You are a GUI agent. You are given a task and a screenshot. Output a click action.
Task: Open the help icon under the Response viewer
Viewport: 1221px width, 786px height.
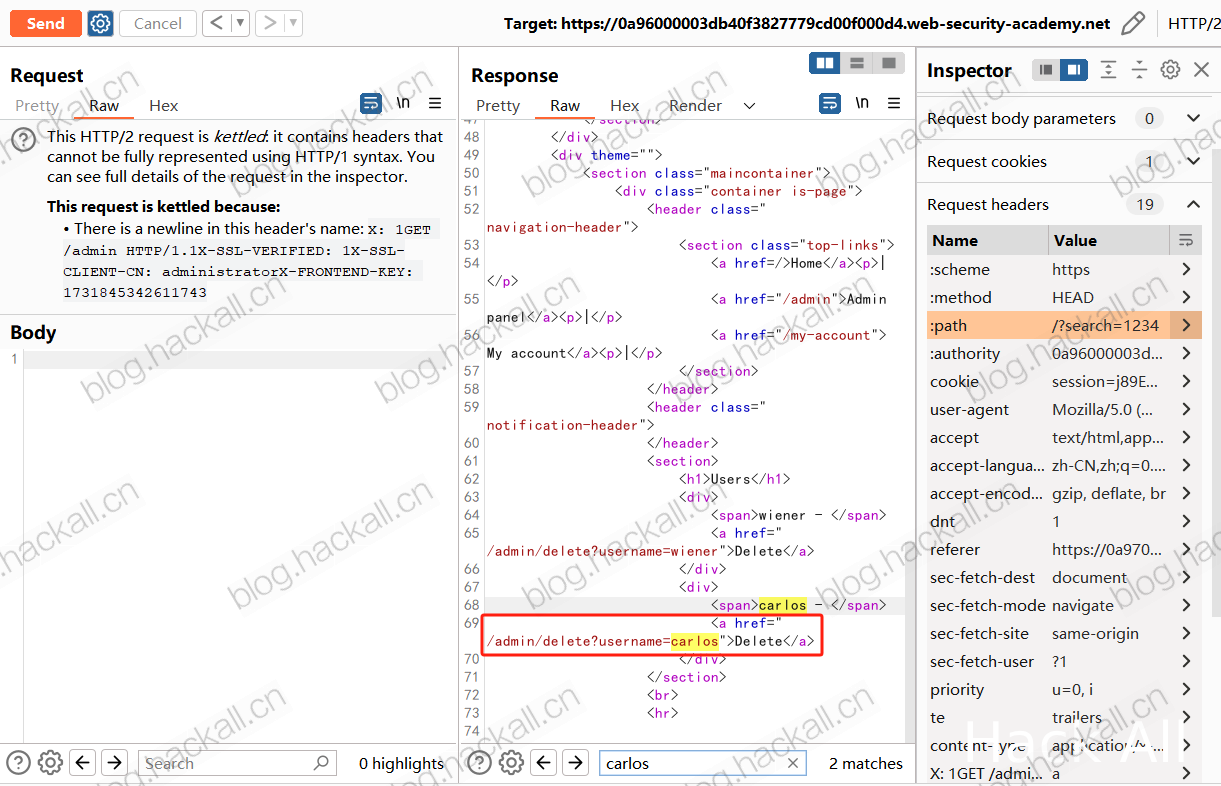click(x=480, y=763)
